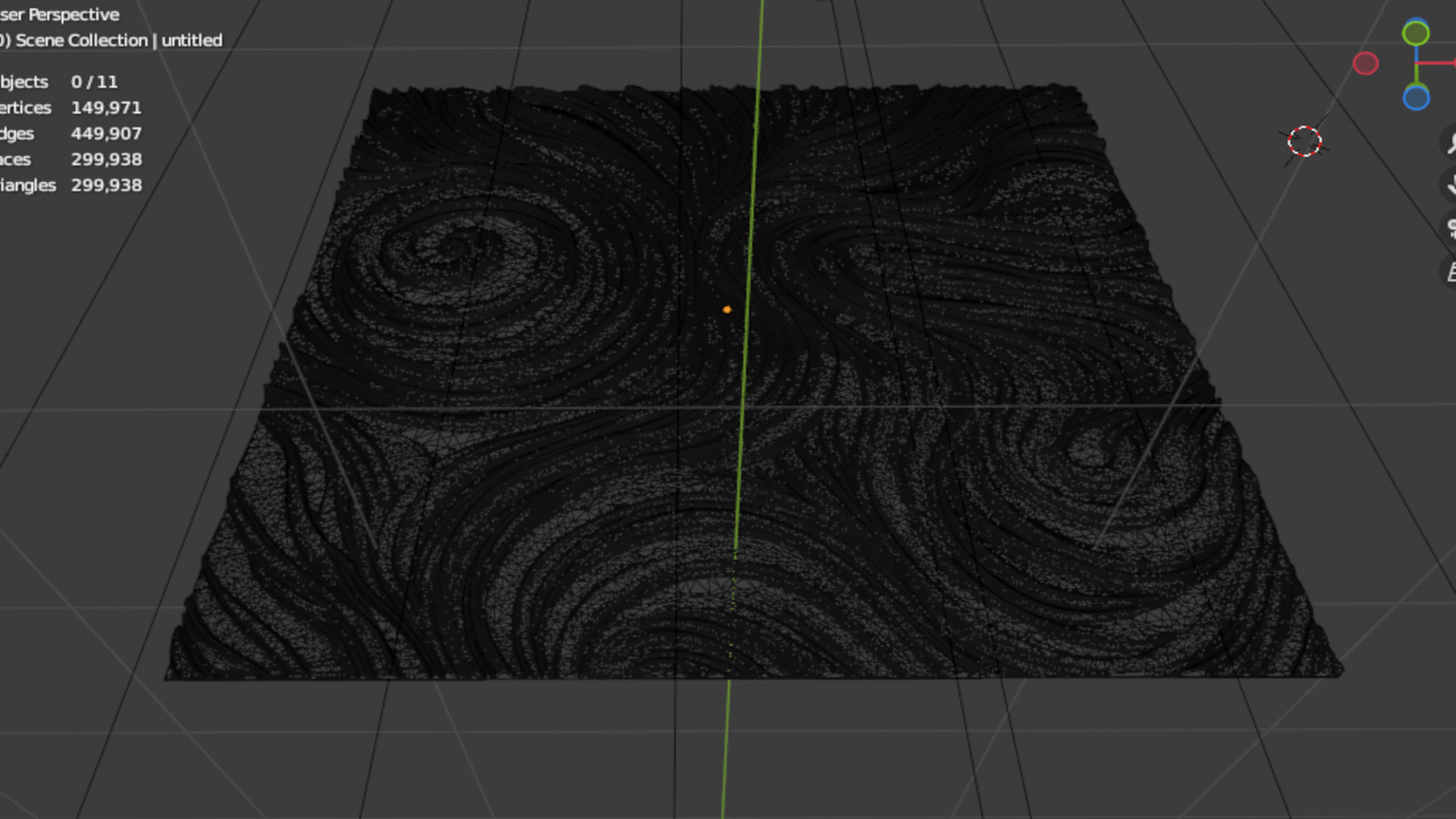Click the upper-left spiral swirl center on mesh
Image resolution: width=1456 pixels, height=819 pixels.
click(x=453, y=246)
